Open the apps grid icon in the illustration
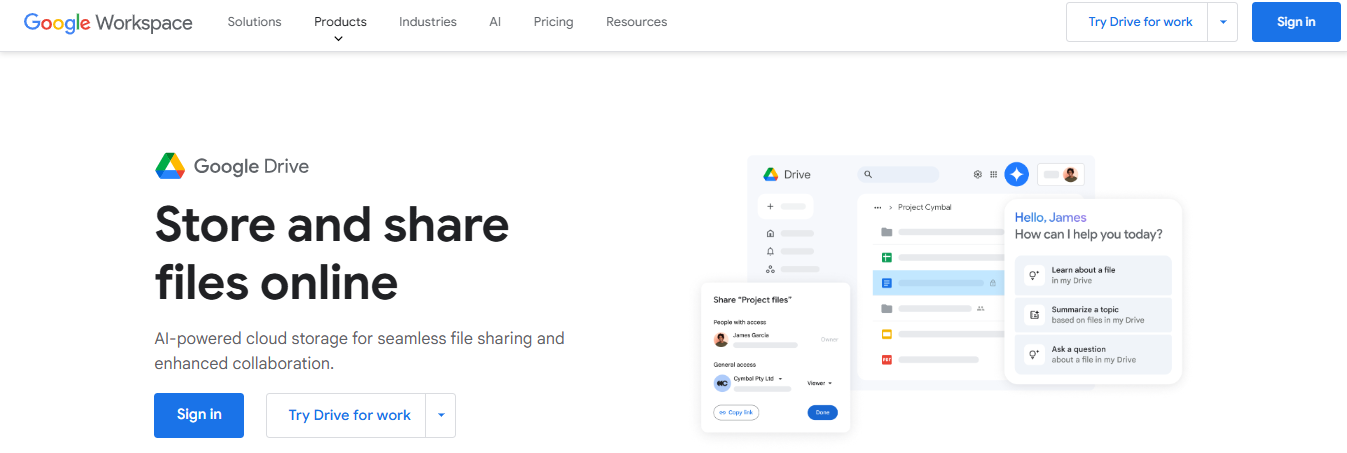 pyautogui.click(x=993, y=174)
